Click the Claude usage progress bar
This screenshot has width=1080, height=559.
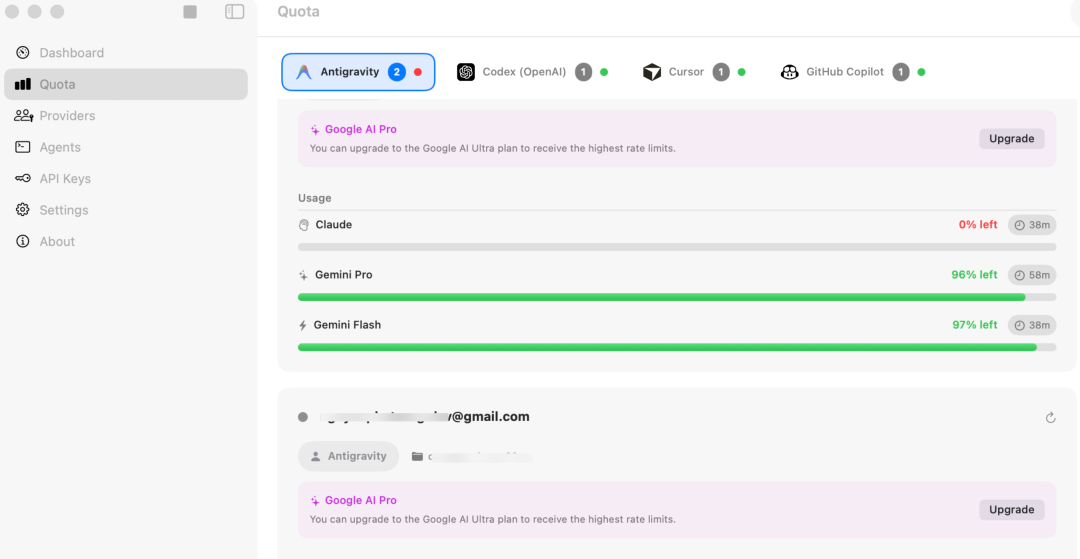677,246
